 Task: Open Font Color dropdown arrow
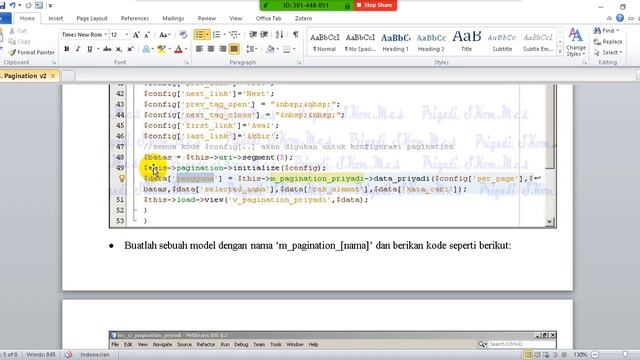point(186,49)
